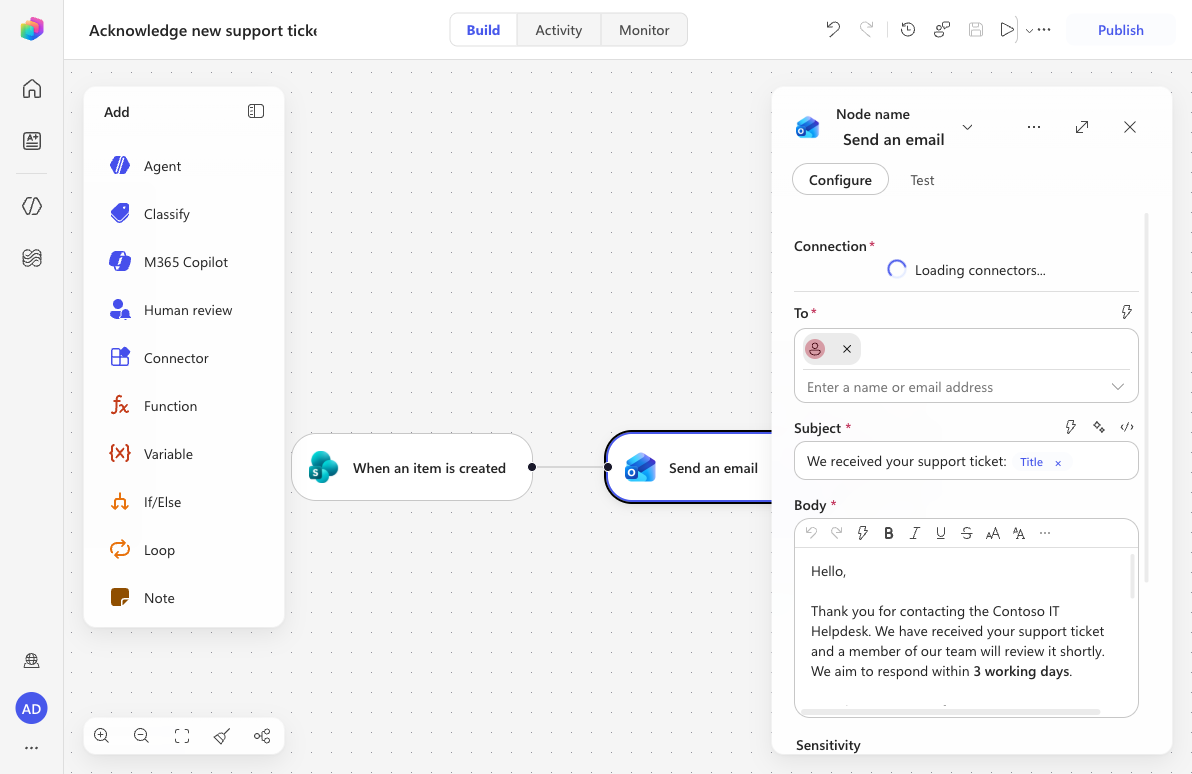Viewport: 1192px width, 774px height.
Task: Expand the node panel to full size
Action: tap(1082, 127)
